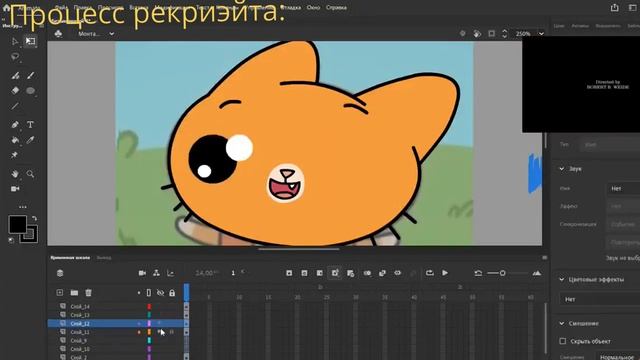Select the Eyedropper tool

pos(30,140)
